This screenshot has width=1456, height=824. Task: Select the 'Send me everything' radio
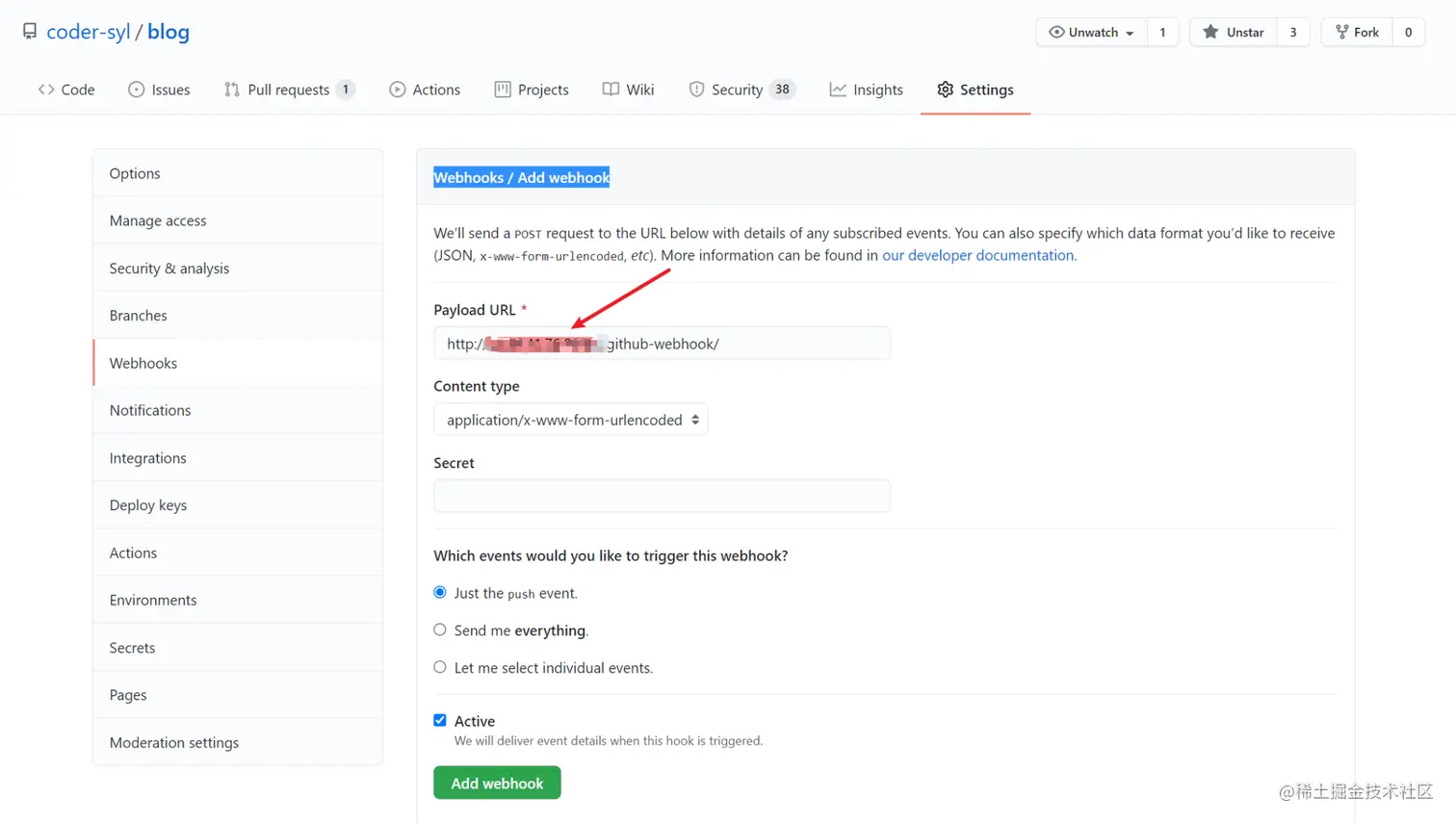[x=440, y=630]
